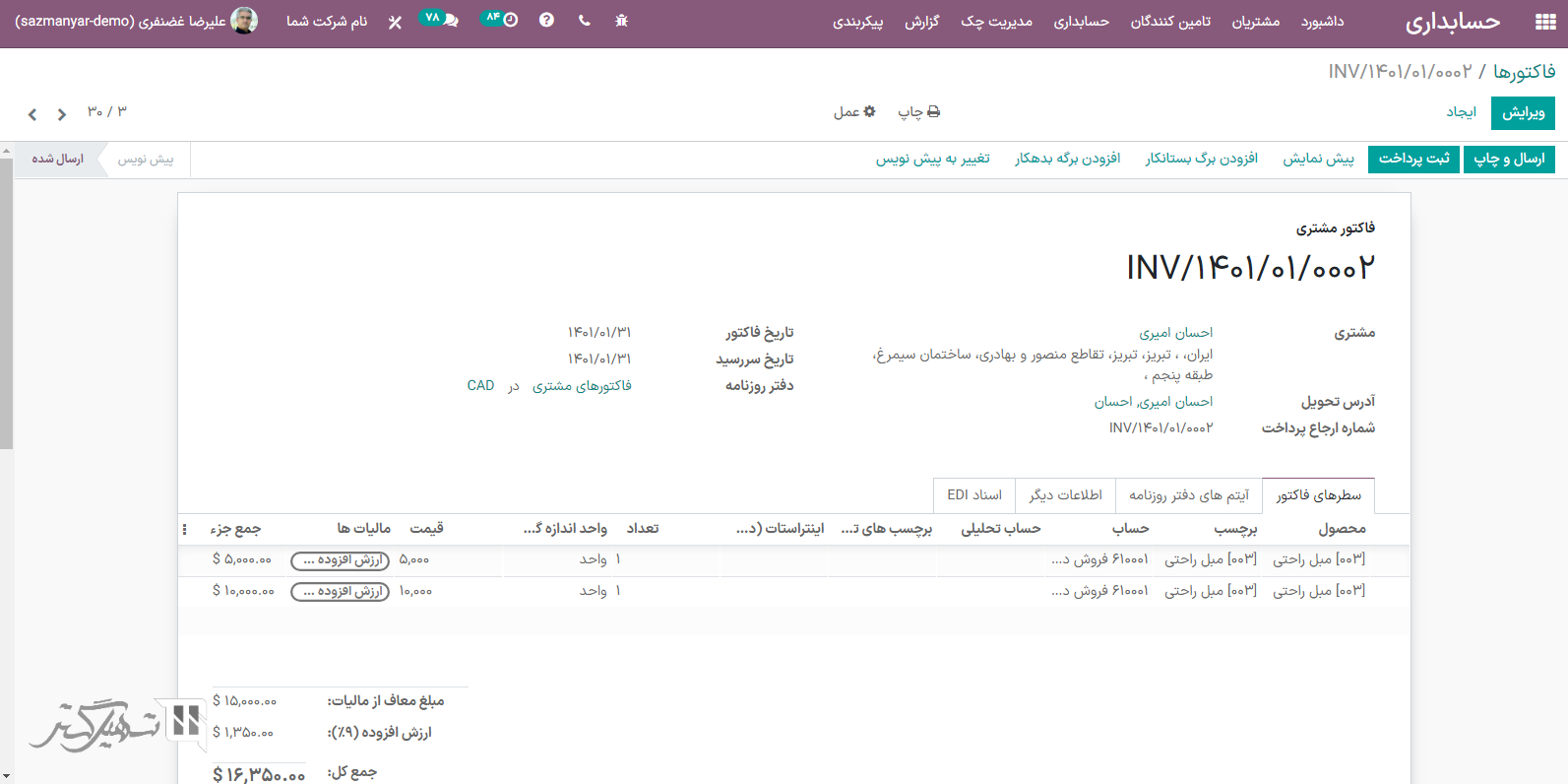Open chat messages icon with 78 badge
1568x784 pixels.
[439, 20]
